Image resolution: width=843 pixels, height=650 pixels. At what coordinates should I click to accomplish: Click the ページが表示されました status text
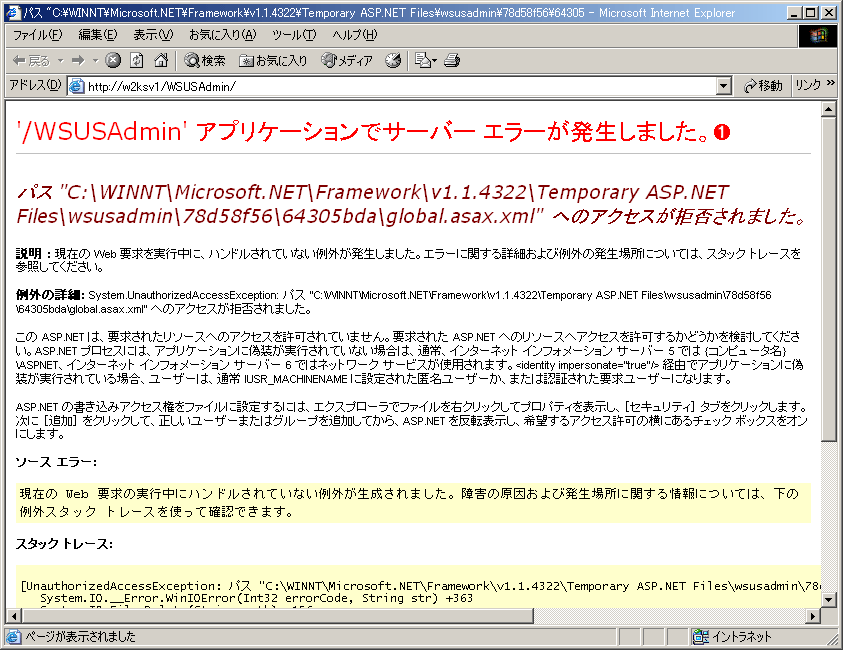(x=81, y=637)
